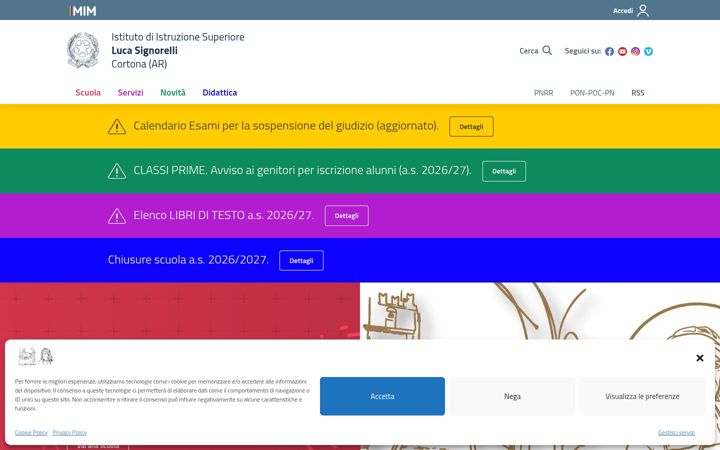This screenshot has width=720, height=450.
Task: Click the school logo in cookie banner
Action: click(x=36, y=356)
